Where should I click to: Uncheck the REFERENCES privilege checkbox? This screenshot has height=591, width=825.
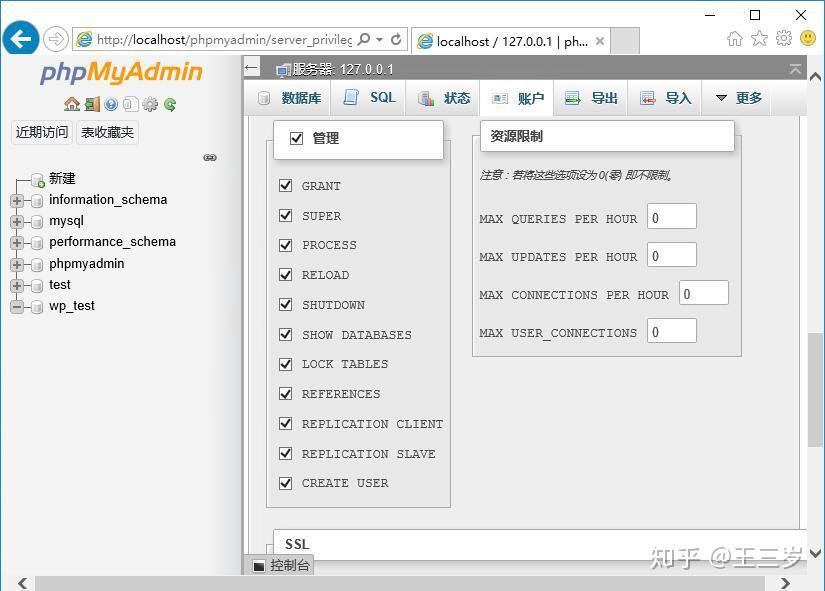tap(286, 394)
